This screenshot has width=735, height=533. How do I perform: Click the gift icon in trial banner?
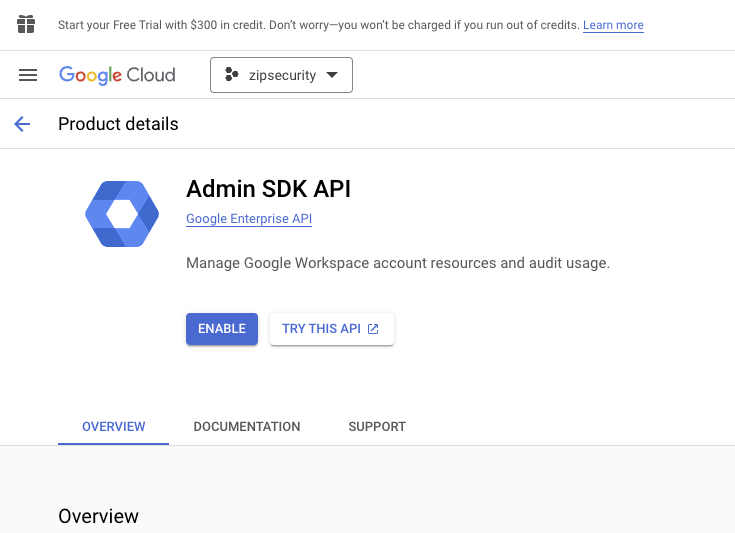click(x=27, y=24)
